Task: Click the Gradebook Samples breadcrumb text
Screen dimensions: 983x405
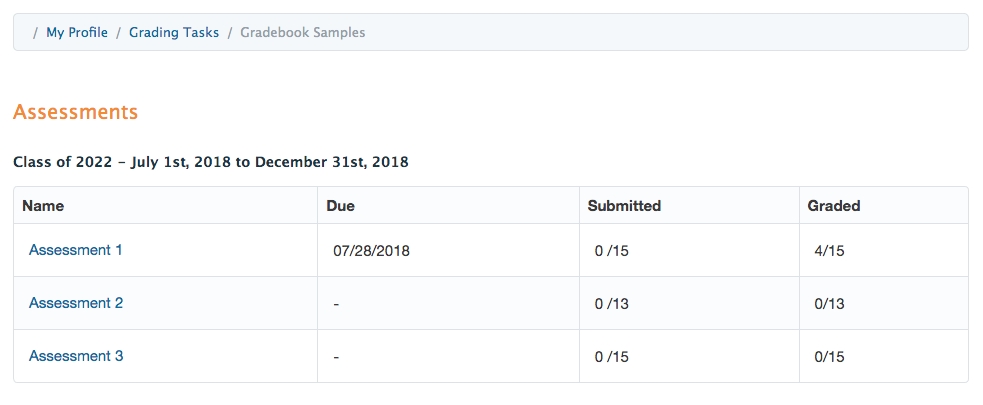Action: (303, 32)
